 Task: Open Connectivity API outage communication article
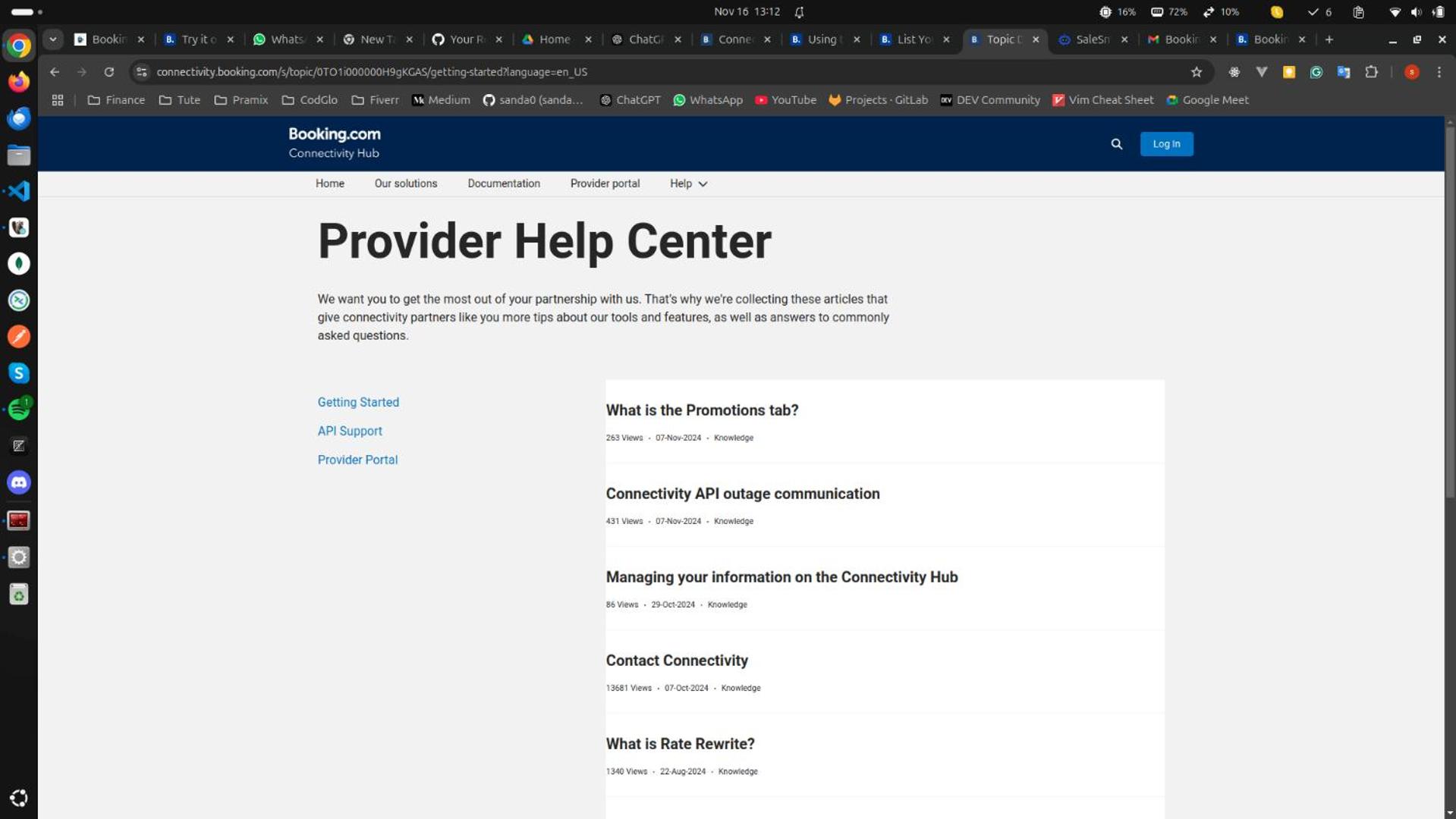743,494
